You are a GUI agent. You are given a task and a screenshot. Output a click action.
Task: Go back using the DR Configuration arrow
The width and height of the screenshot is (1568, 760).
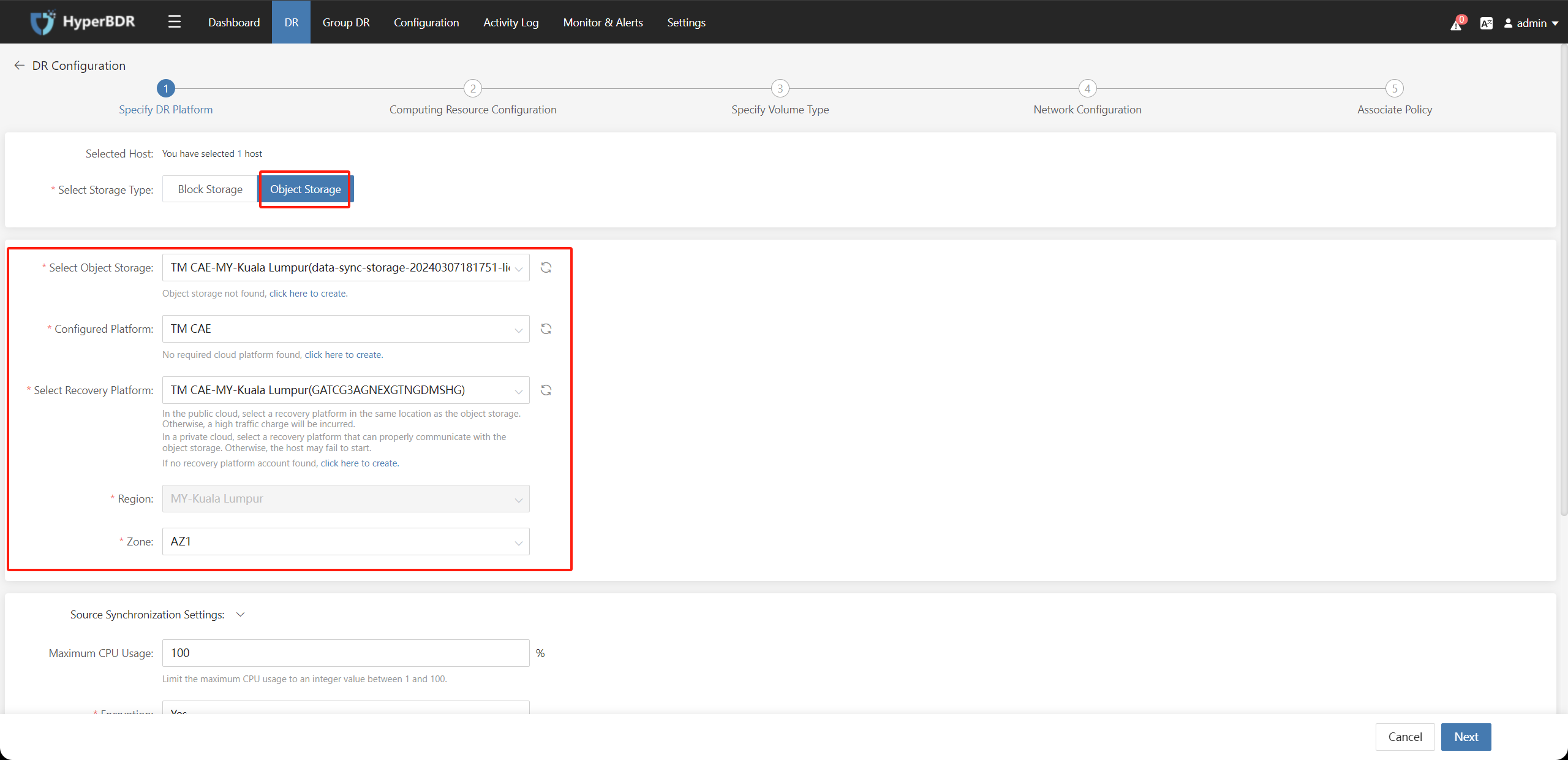click(20, 66)
